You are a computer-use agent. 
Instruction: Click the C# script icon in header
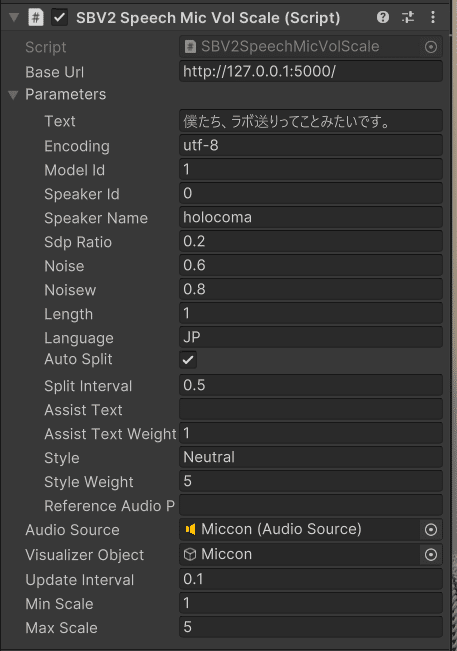point(36,17)
